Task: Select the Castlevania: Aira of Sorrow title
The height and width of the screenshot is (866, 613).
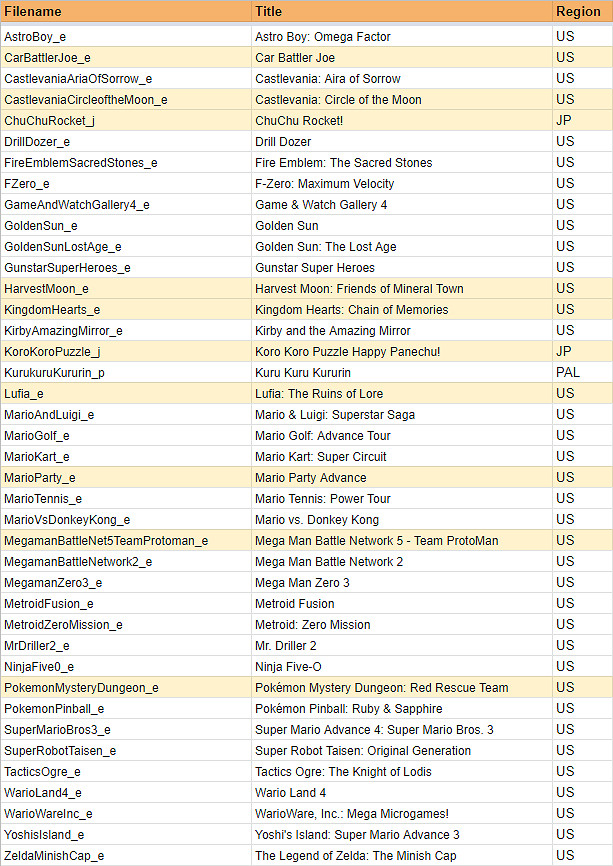Action: (x=327, y=79)
